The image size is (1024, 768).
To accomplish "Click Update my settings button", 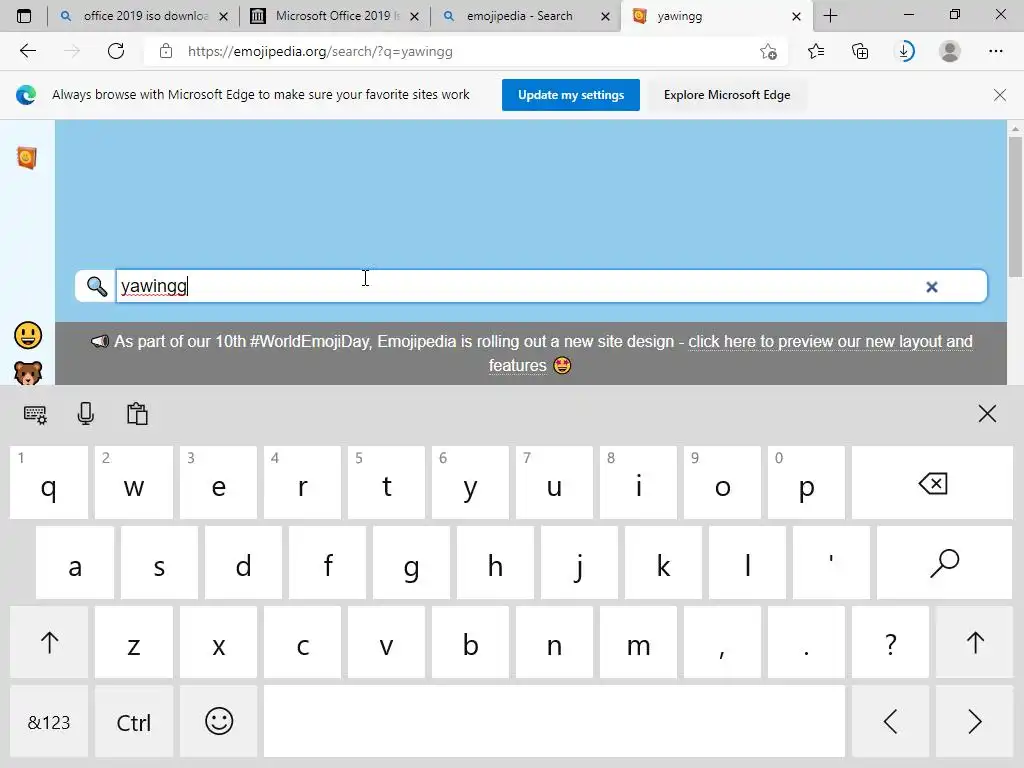I will [x=571, y=95].
